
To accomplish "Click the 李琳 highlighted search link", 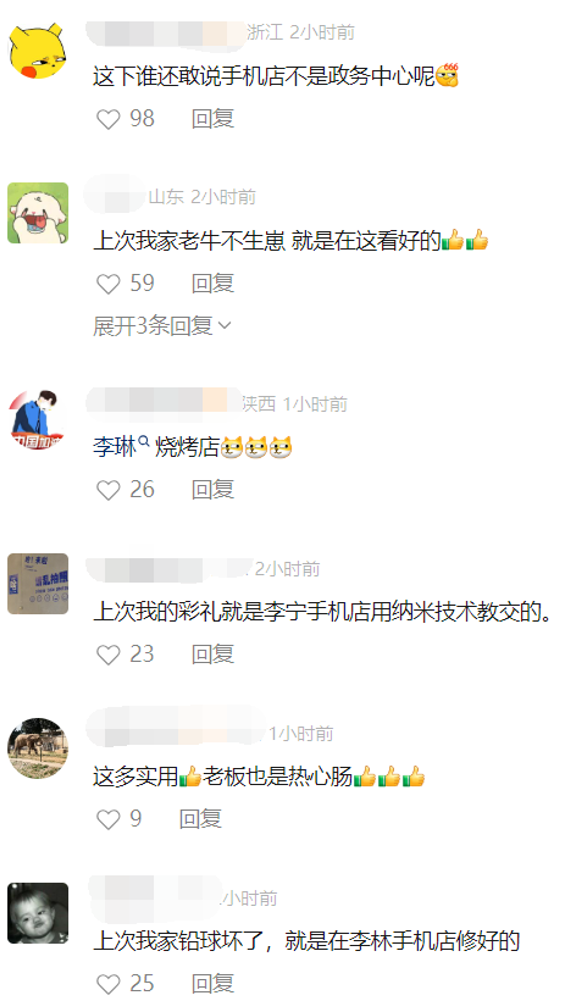I will coord(114,448).
